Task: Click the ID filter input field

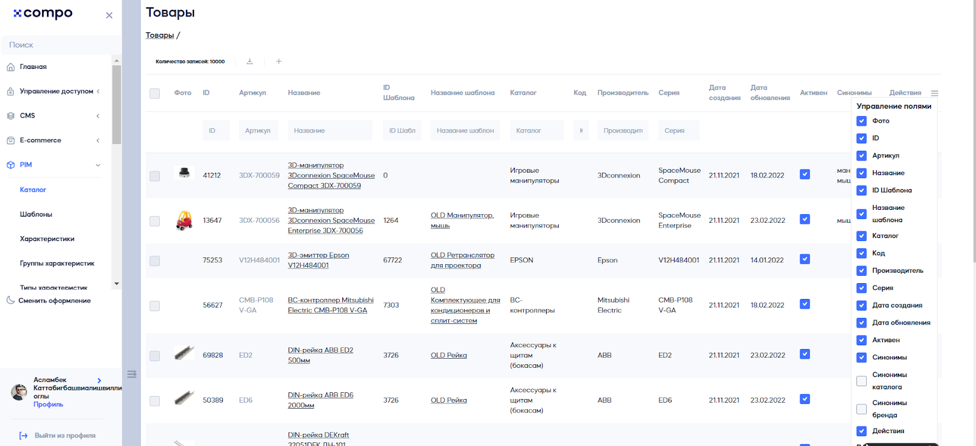Action: point(216,131)
